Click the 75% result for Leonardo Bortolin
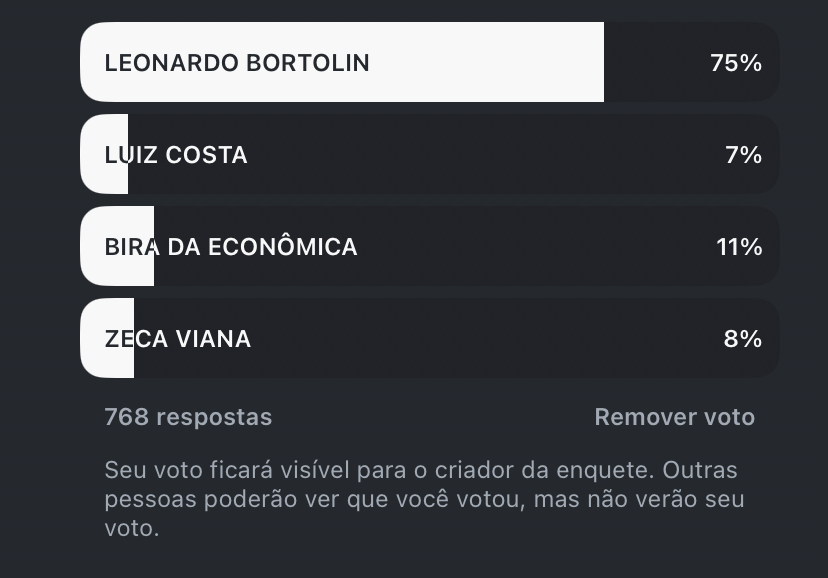The image size is (828, 578). 737,62
